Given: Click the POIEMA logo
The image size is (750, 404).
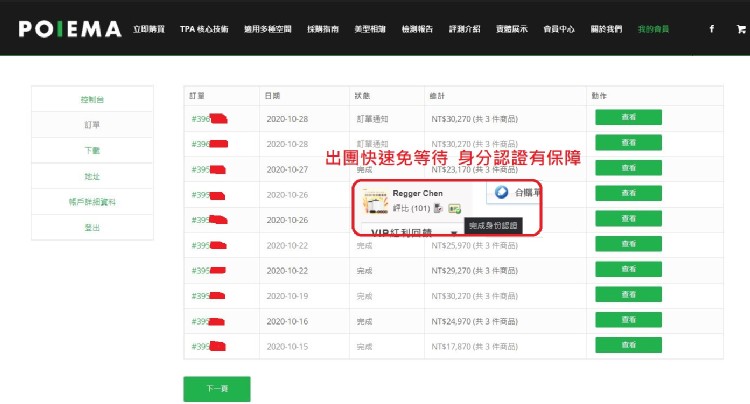Looking at the screenshot, I should 68,29.
